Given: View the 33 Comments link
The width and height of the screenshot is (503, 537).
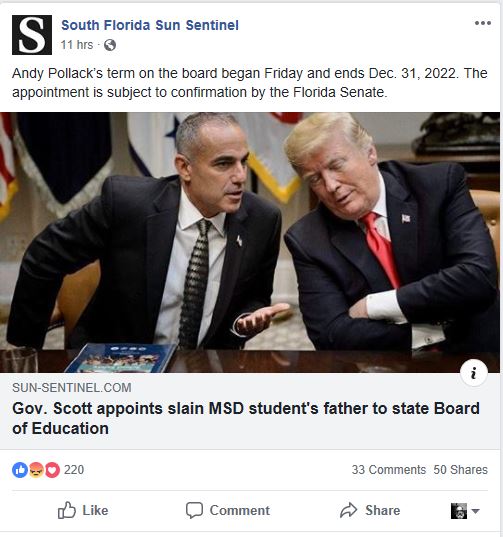Looking at the screenshot, I should (x=389, y=470).
